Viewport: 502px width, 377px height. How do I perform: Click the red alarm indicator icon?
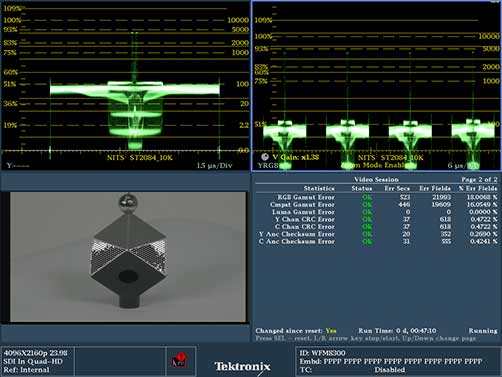pos(179,360)
